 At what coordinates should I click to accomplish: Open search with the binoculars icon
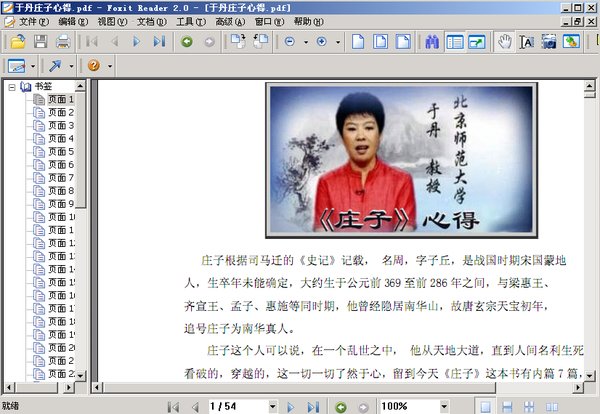tap(432, 41)
